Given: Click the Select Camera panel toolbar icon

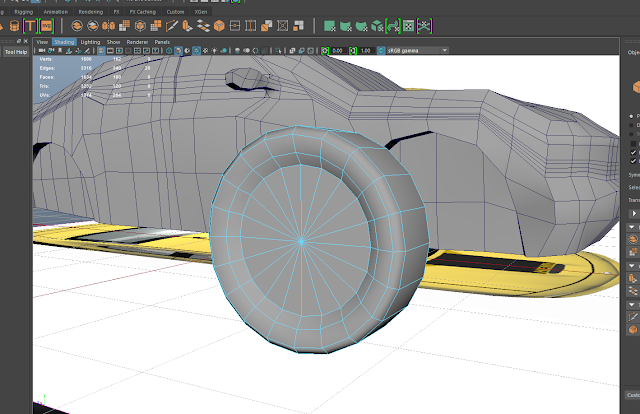Looking at the screenshot, I should click(x=42, y=51).
